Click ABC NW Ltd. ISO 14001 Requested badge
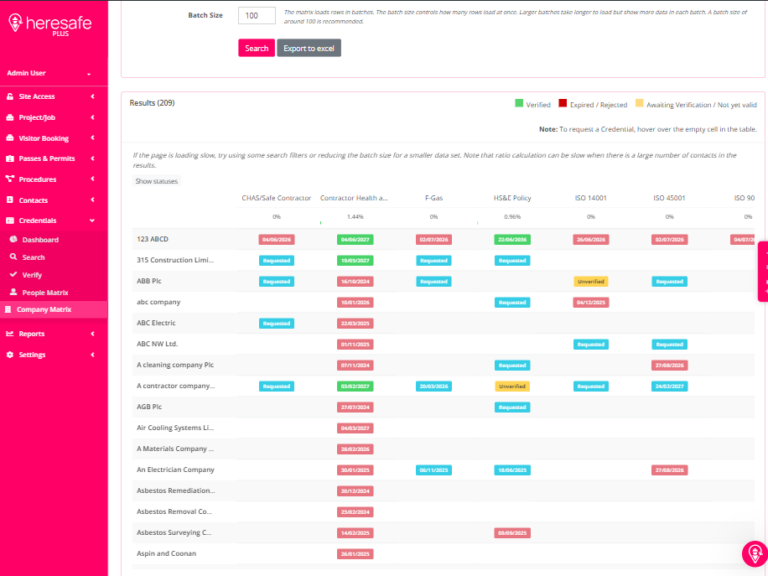 (591, 344)
